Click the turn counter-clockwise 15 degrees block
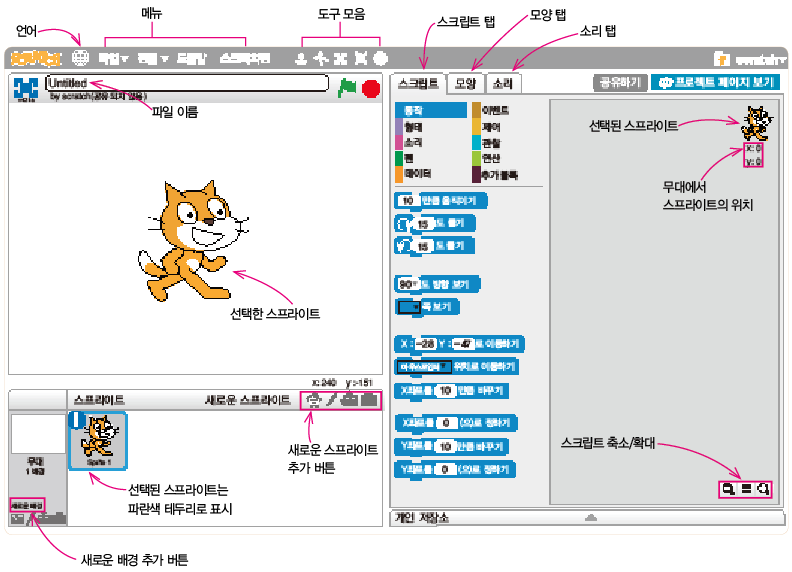 (x=434, y=246)
